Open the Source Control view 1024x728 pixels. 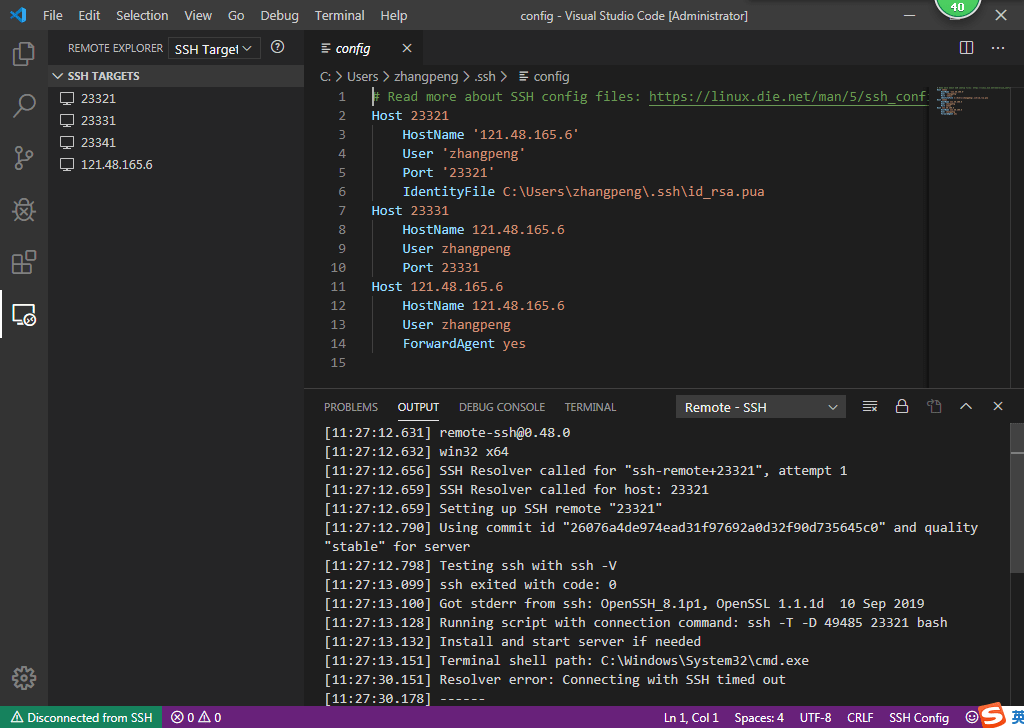[25, 158]
